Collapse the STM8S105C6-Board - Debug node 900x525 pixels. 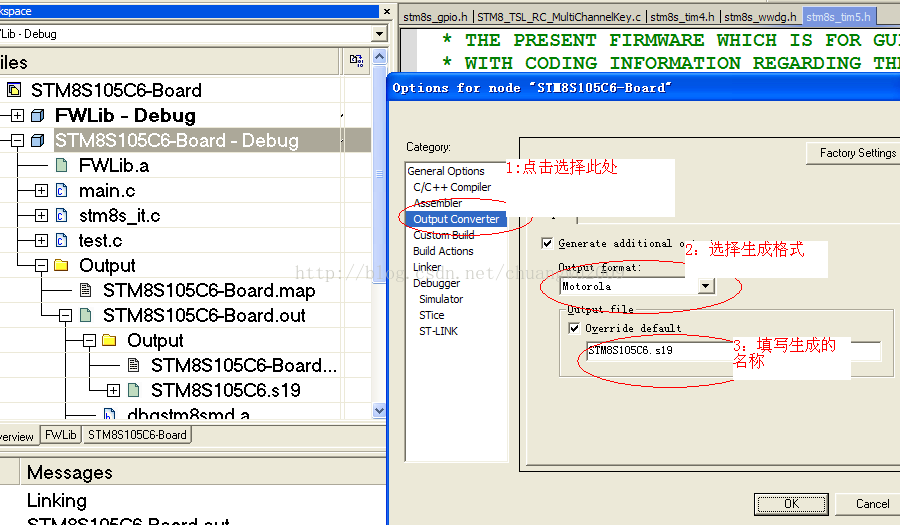point(17,141)
